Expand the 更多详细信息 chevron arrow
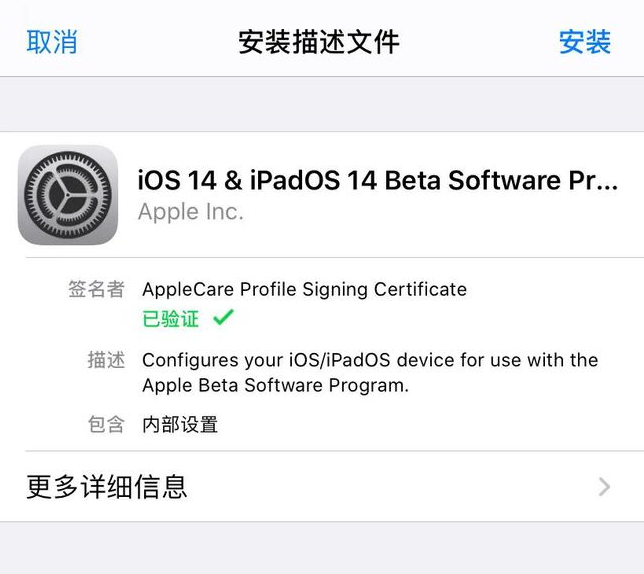 coord(604,487)
